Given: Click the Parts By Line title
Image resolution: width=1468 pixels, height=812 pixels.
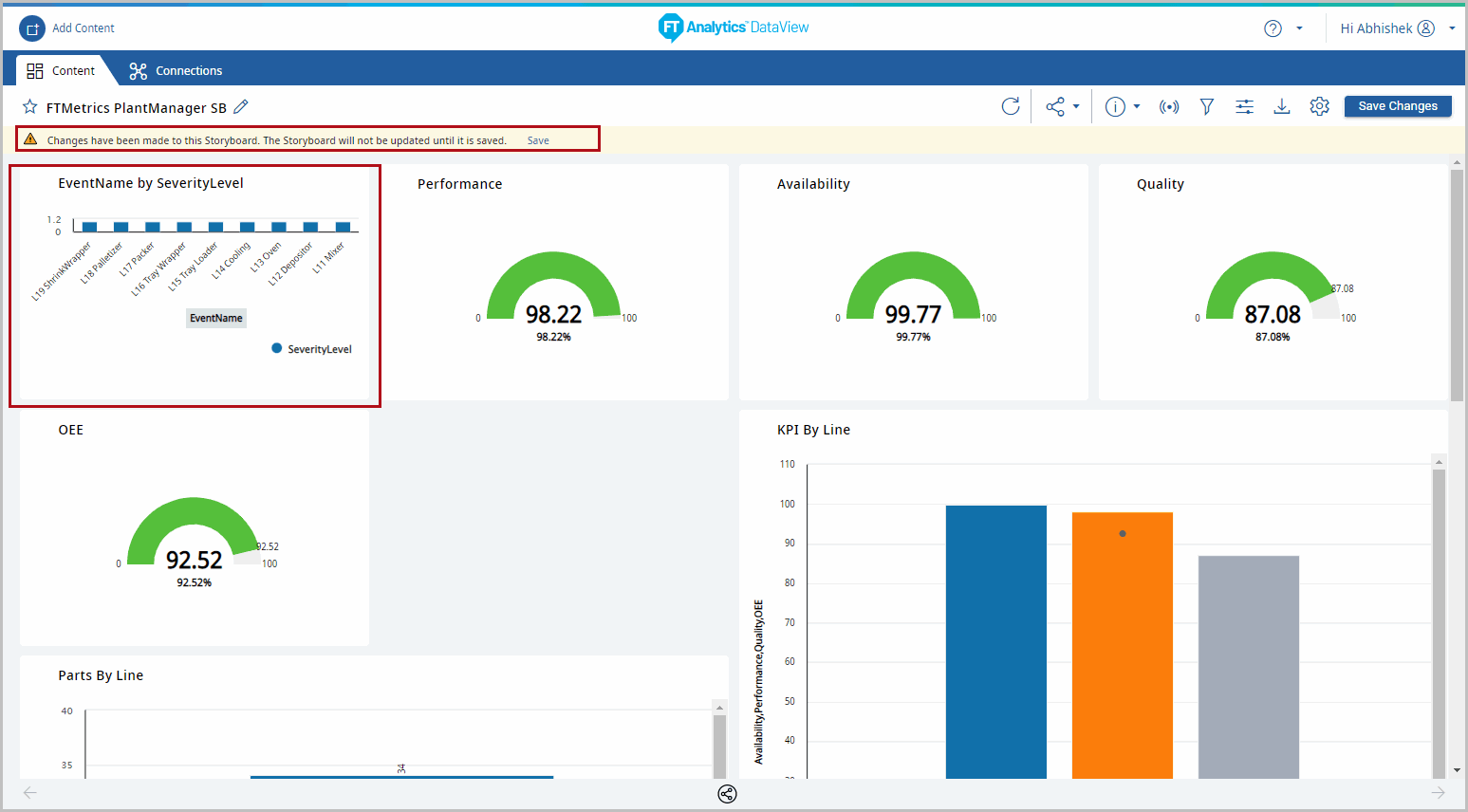Looking at the screenshot, I should click(101, 675).
